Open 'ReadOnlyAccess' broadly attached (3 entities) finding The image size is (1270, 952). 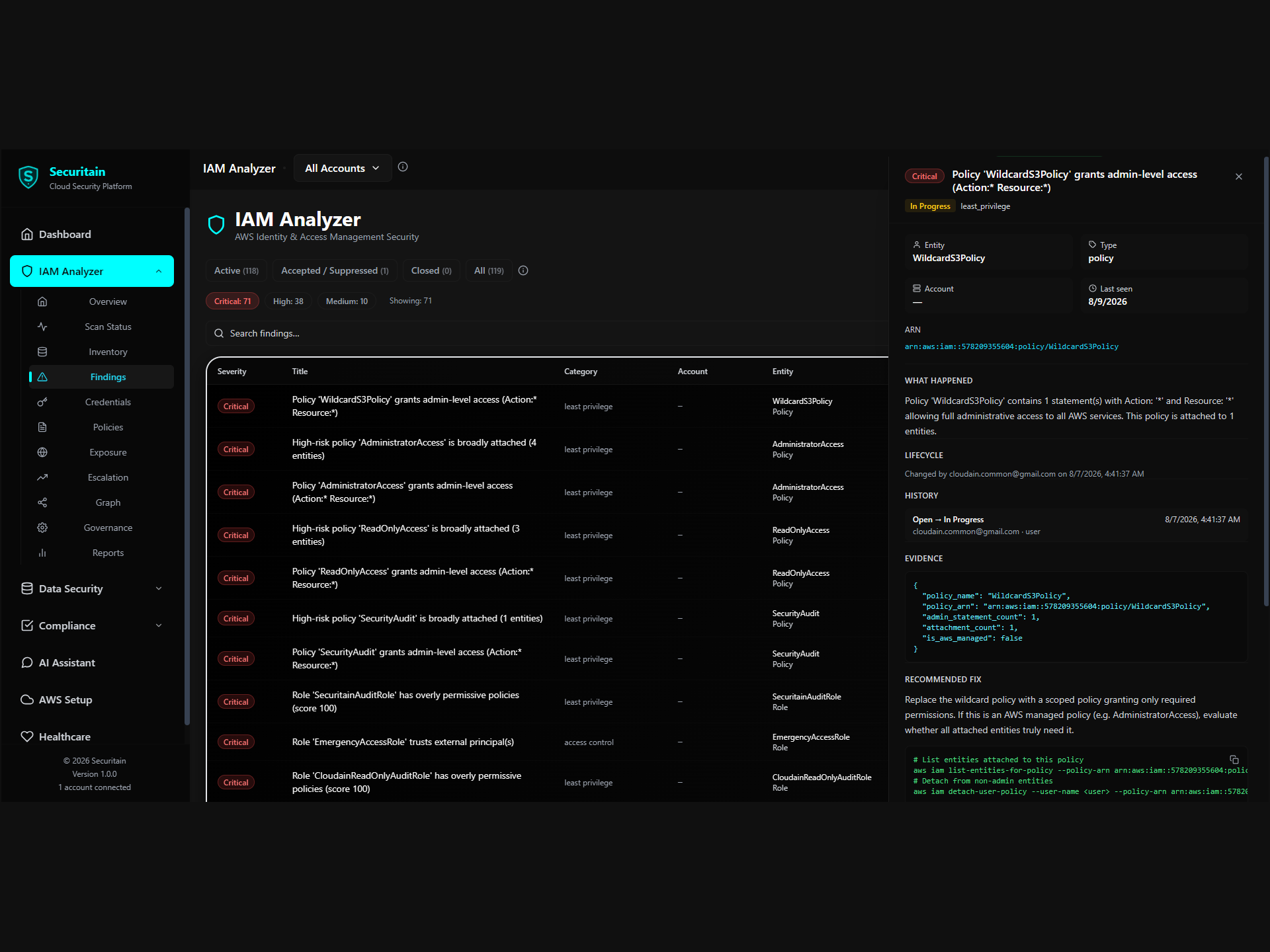click(x=548, y=535)
